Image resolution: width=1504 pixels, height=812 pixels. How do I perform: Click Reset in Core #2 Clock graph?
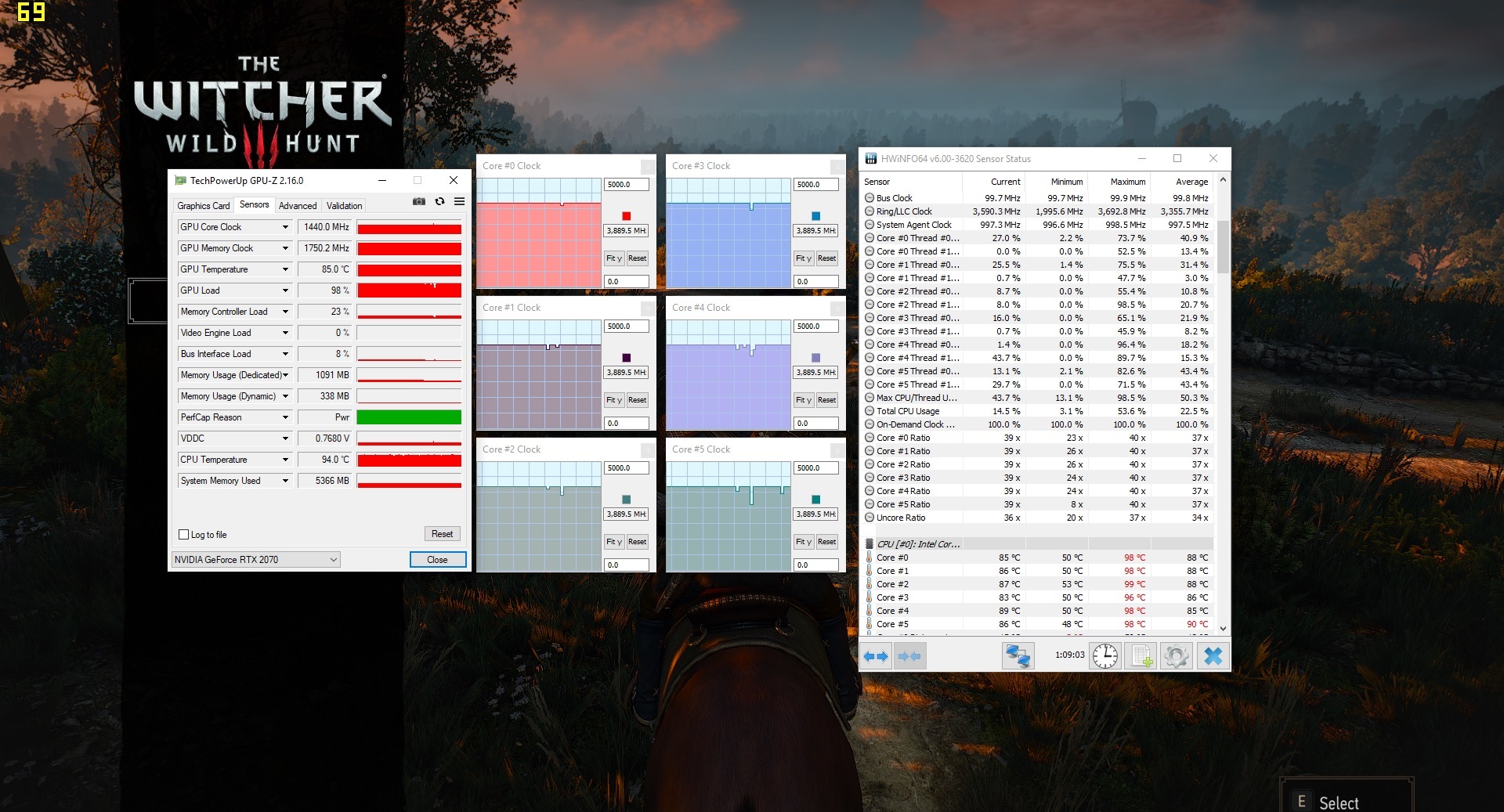[637, 542]
